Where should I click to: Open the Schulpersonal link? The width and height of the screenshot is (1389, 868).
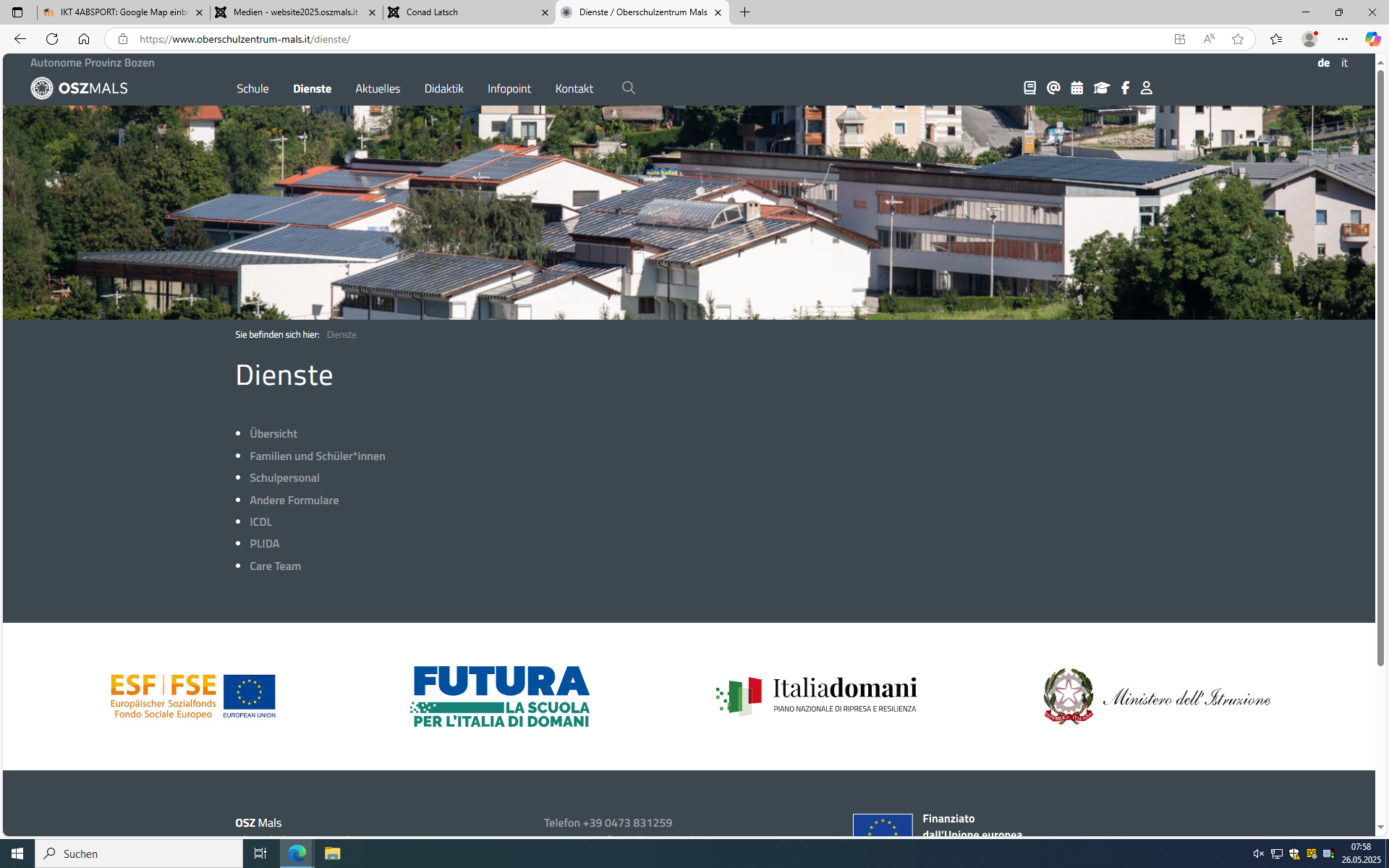(x=284, y=477)
